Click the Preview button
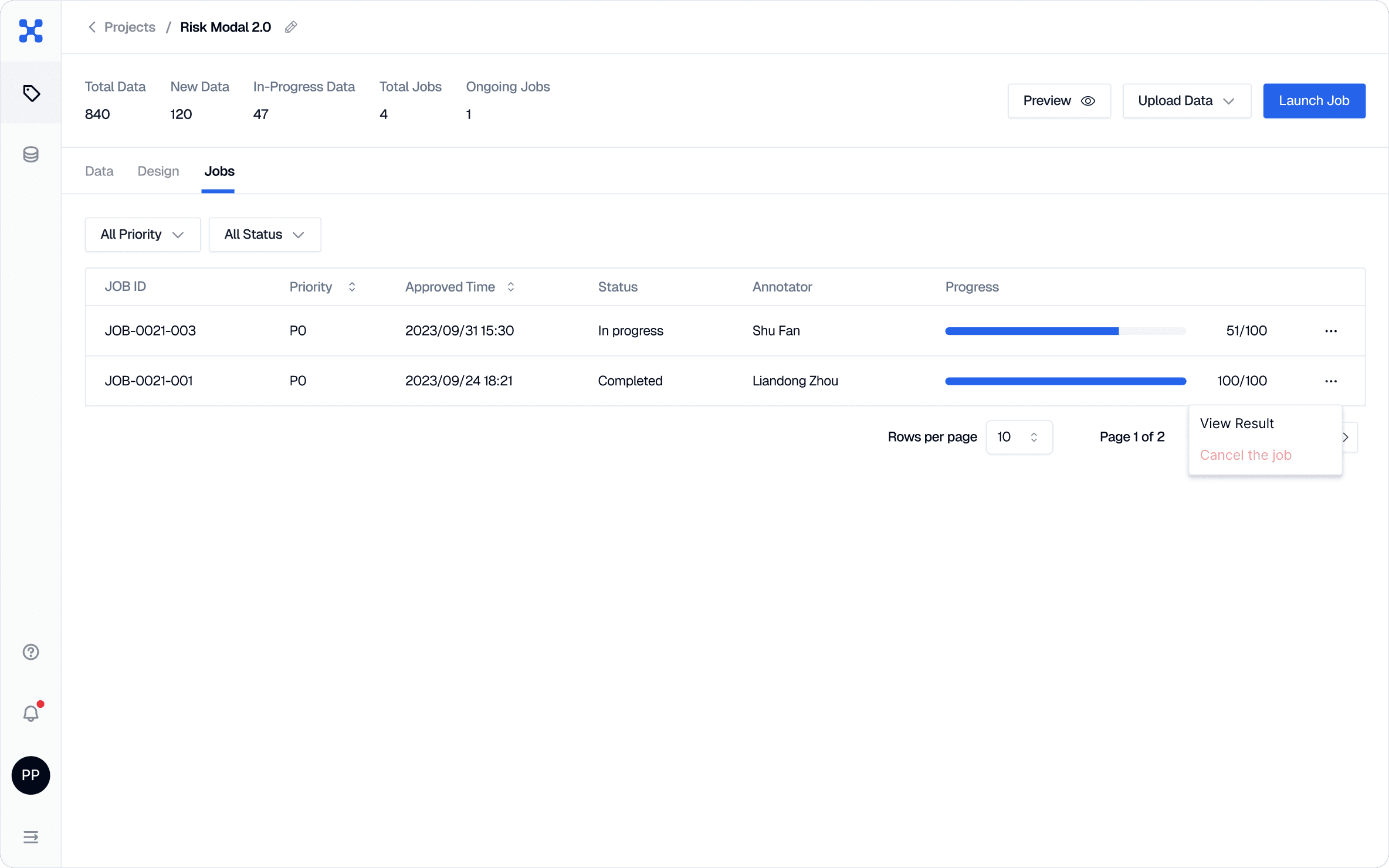This screenshot has height=868, width=1389. (1059, 101)
